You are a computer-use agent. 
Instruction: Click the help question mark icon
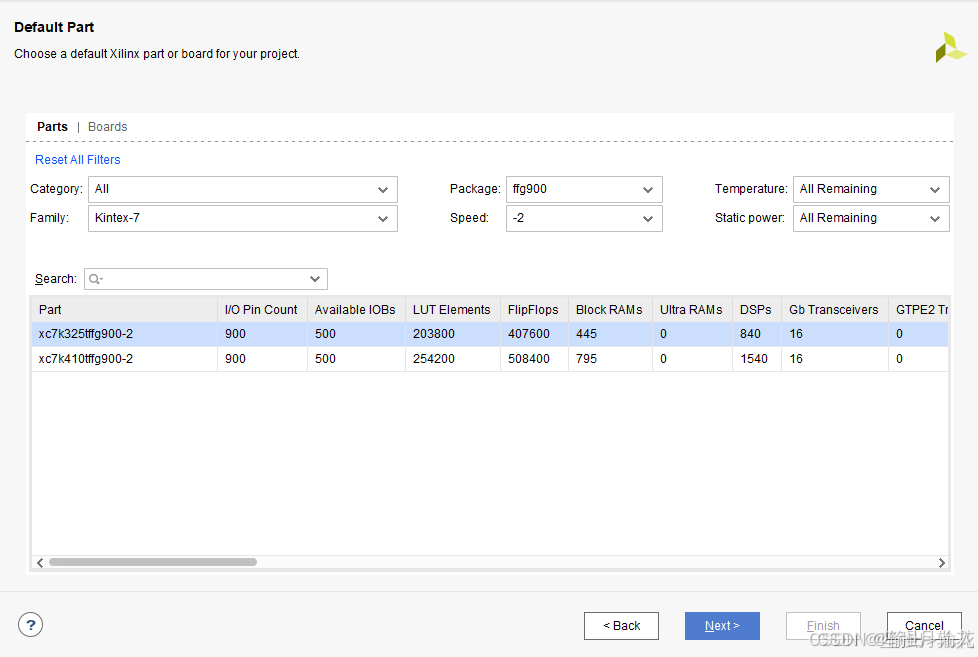(31, 625)
